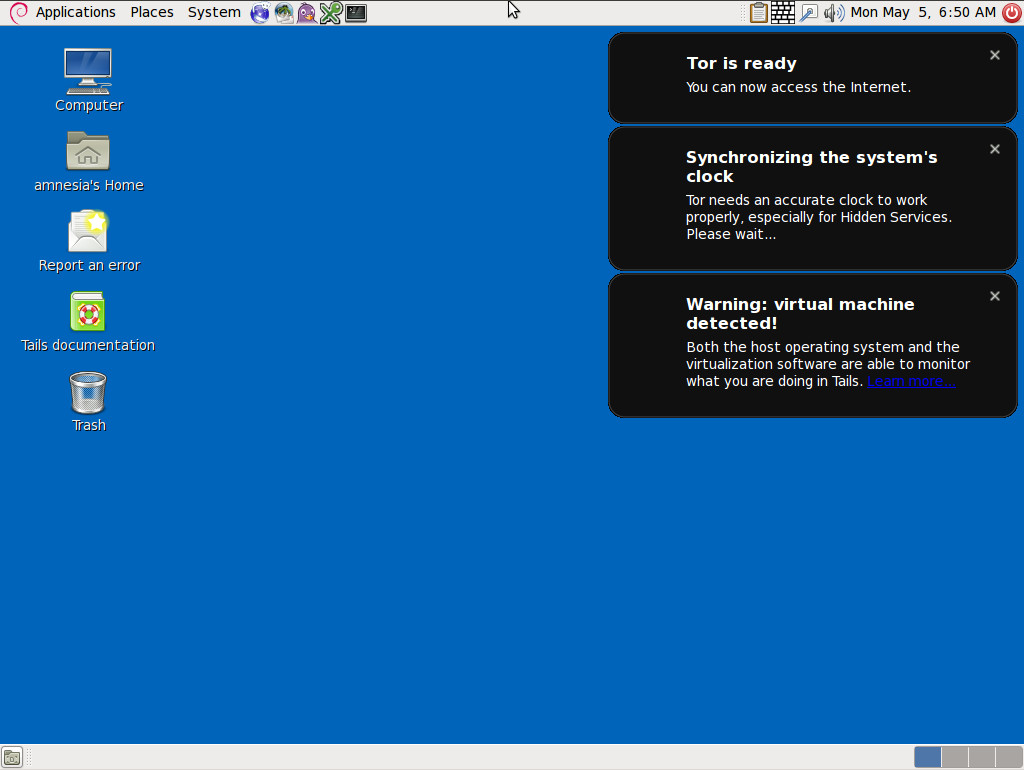Dismiss the Synchronizing system's clock notification
The height and width of the screenshot is (770, 1024).
(995, 150)
